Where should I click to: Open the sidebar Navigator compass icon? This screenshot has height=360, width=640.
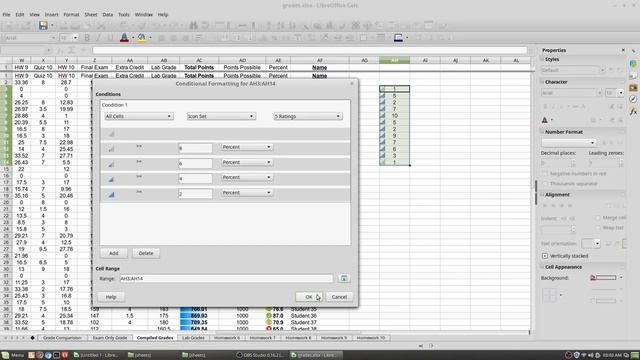point(633,99)
